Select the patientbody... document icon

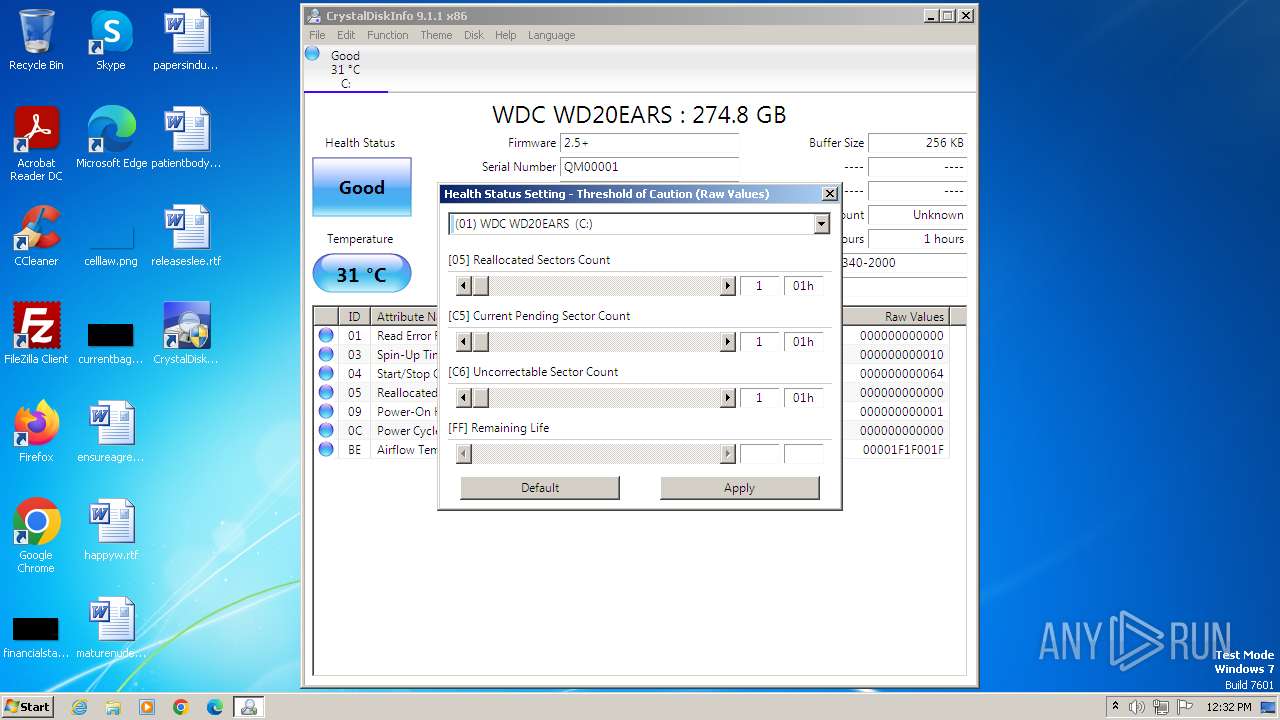pos(186,138)
